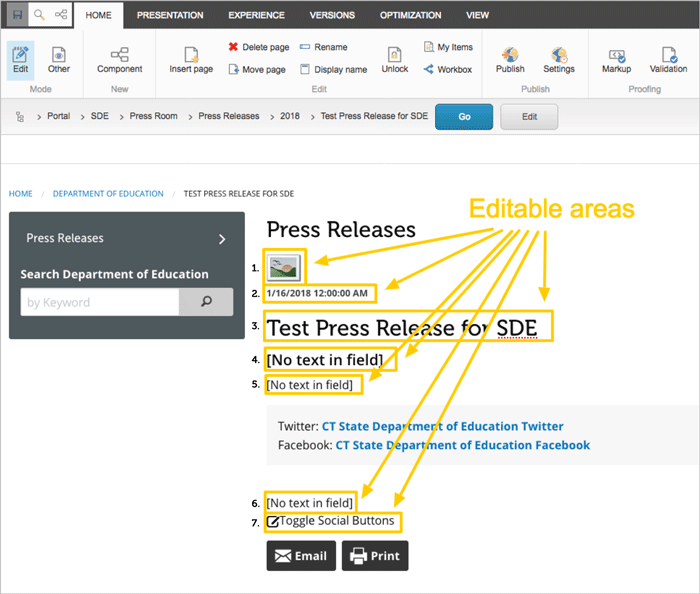Click the Save disk icon
The image size is (700, 594).
(x=15, y=15)
